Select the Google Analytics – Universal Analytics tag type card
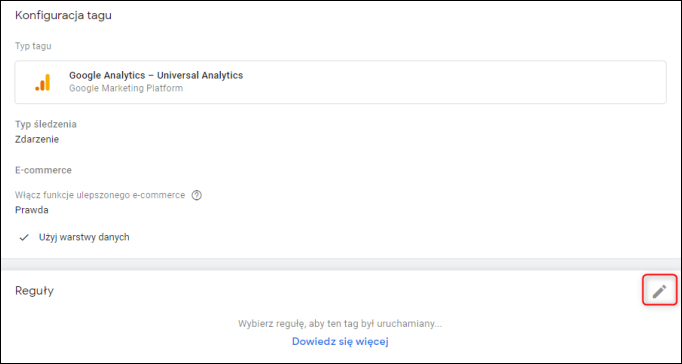 (341, 82)
